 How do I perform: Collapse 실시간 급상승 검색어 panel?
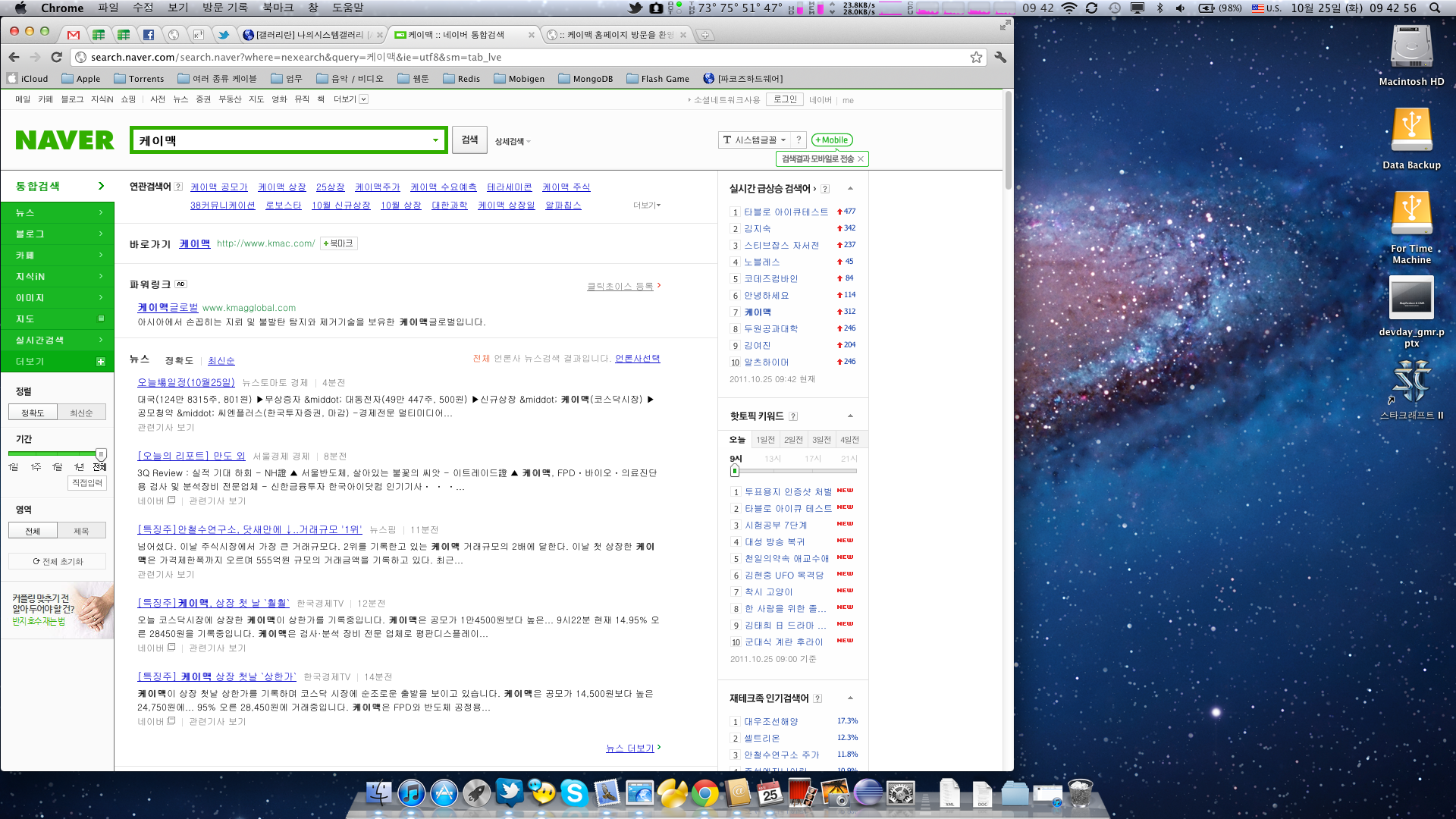tap(850, 188)
